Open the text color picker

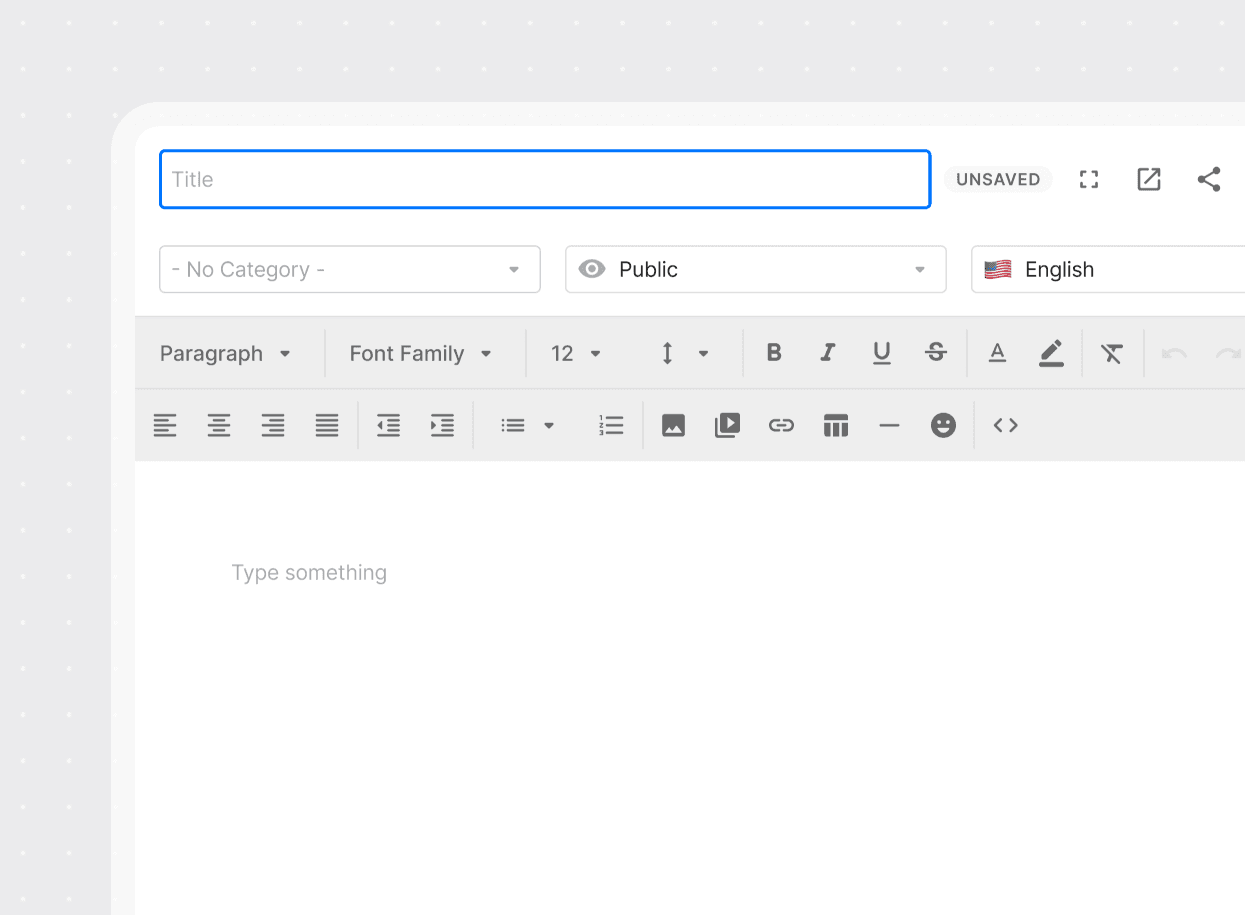[x=997, y=353]
